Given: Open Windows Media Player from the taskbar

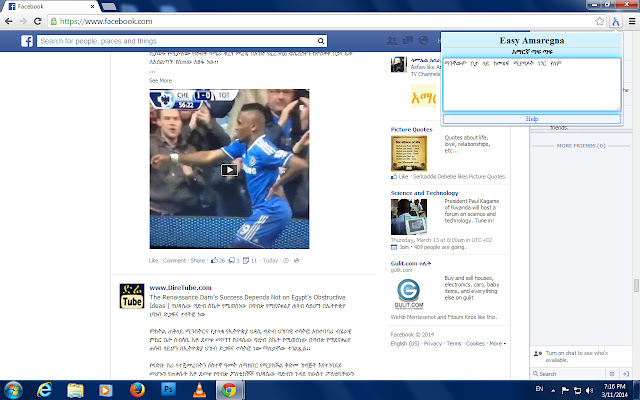Looking at the screenshot, I should click(106, 391).
